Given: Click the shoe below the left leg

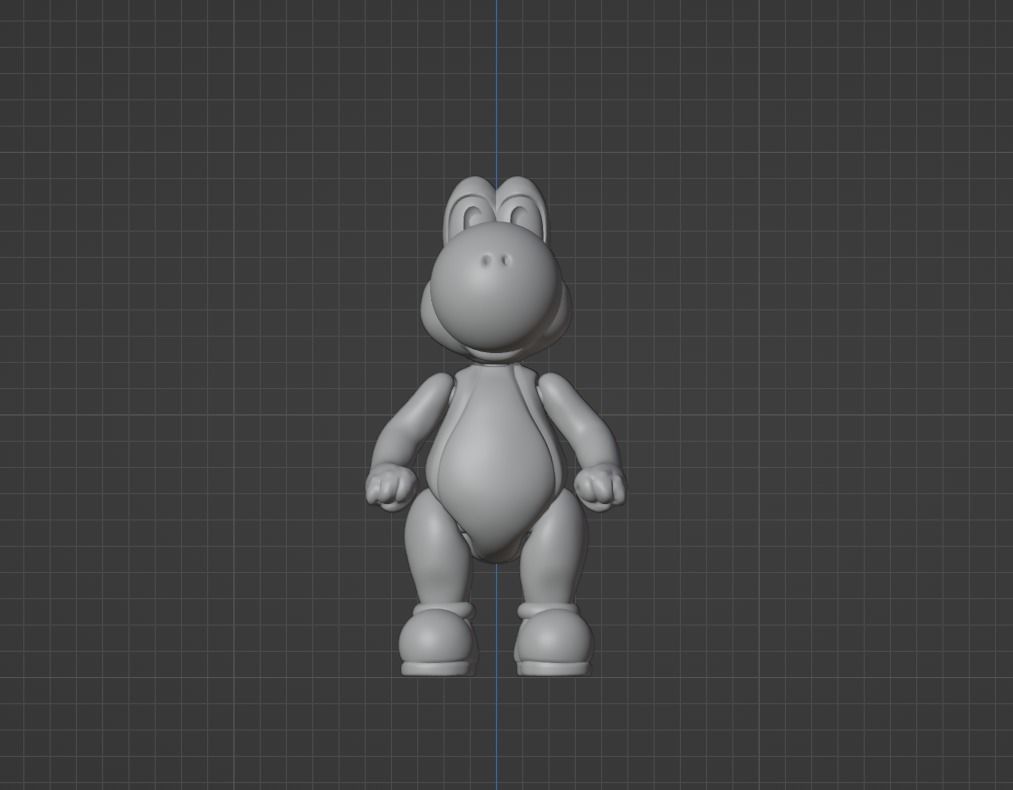Looking at the screenshot, I should tap(437, 640).
